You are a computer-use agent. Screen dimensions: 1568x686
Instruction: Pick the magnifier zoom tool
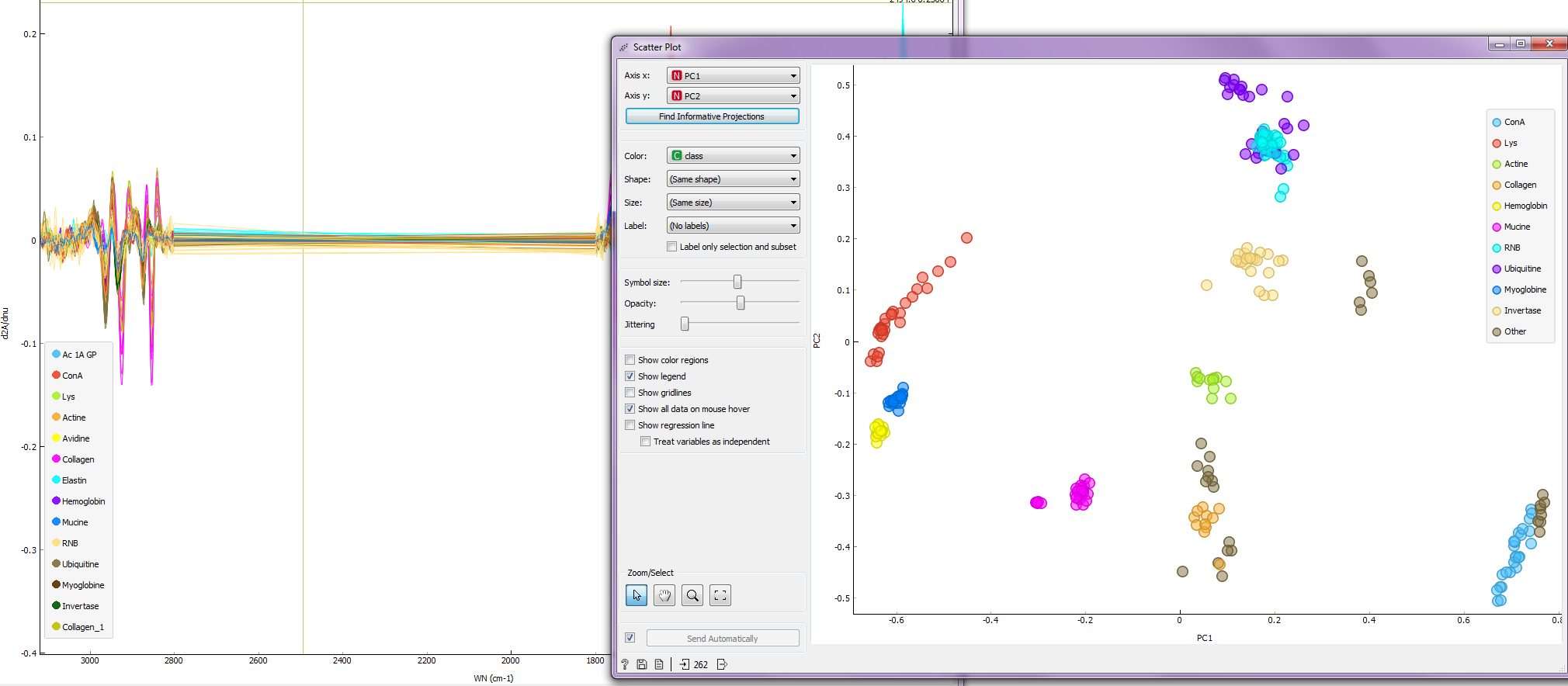[692, 595]
